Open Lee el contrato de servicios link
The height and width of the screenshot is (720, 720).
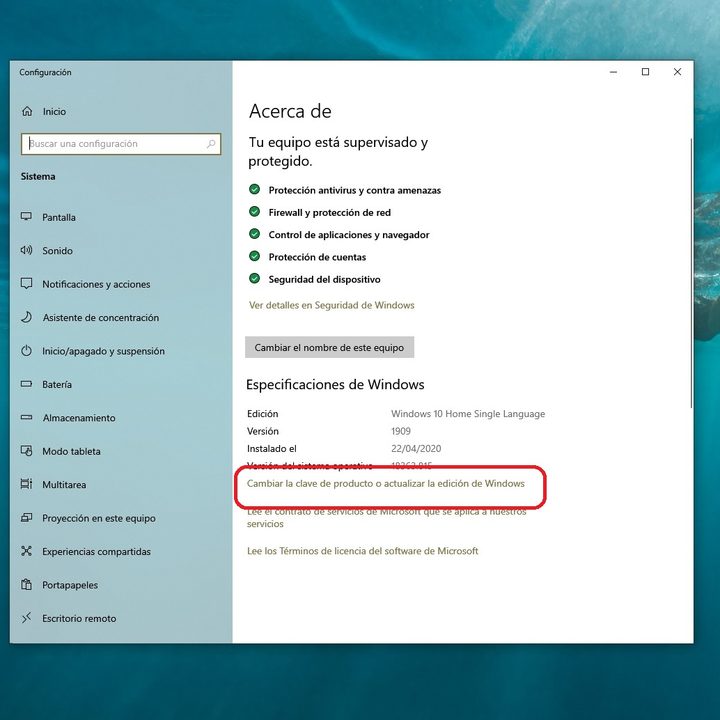click(386, 518)
